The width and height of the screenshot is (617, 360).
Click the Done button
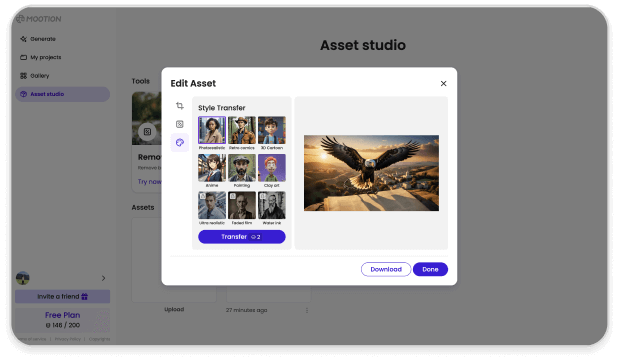[x=430, y=270]
